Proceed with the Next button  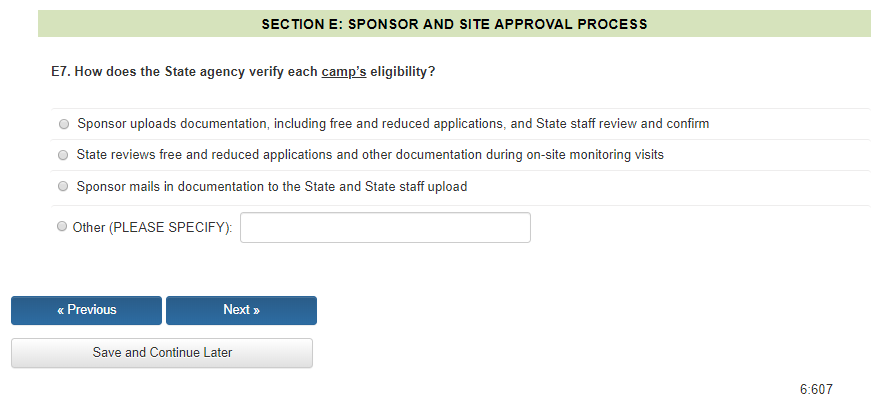click(241, 310)
